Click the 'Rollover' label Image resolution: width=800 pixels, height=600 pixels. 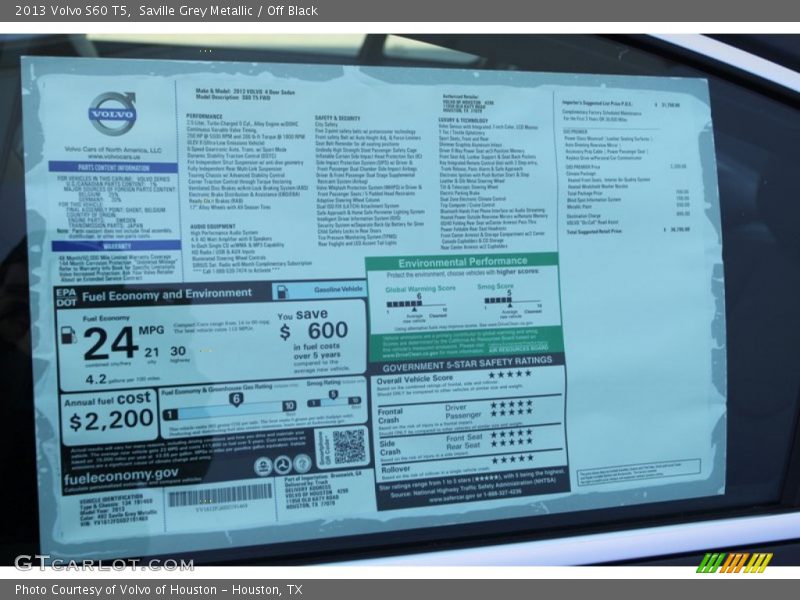(395, 469)
